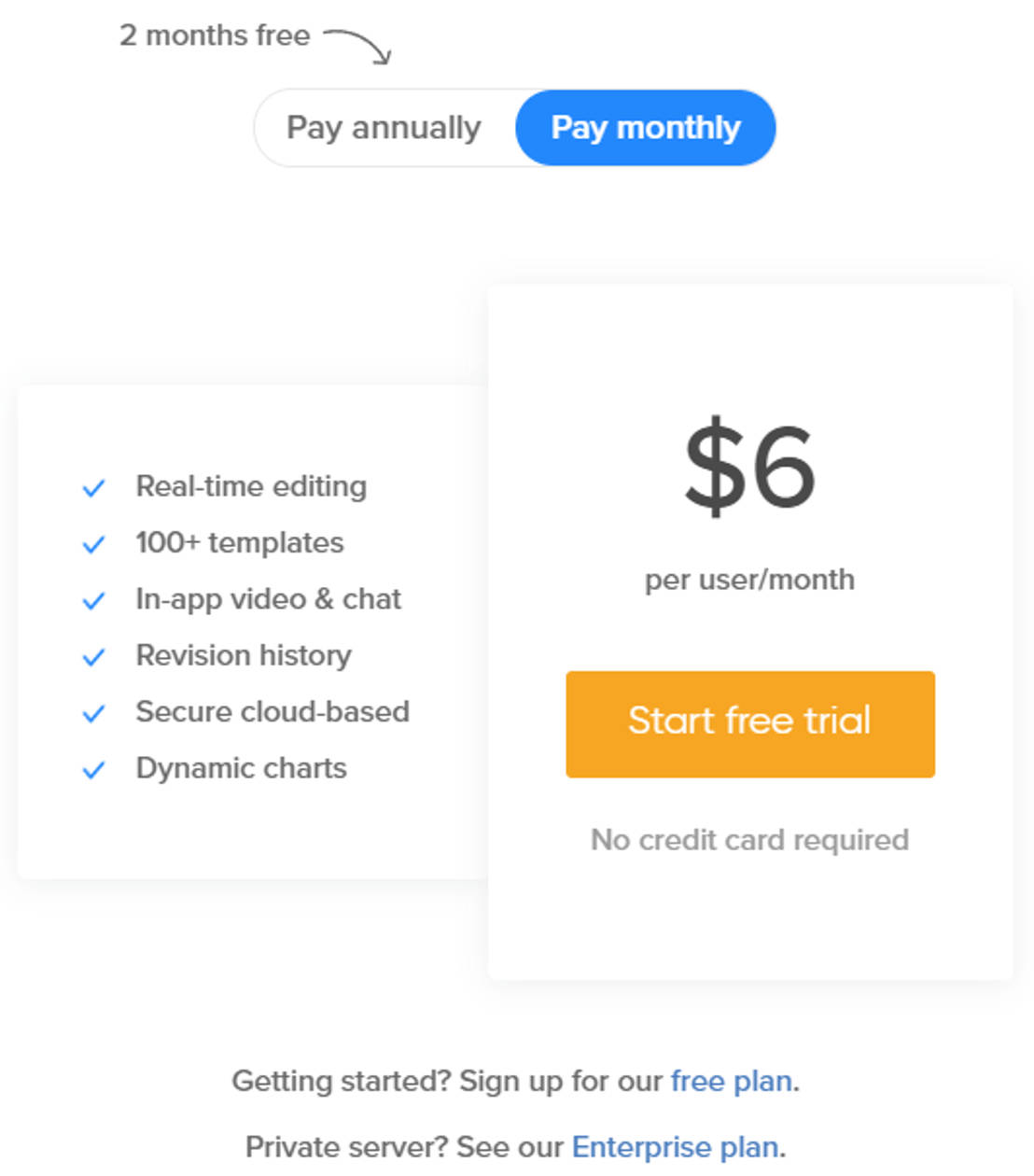This screenshot has height=1176, width=1034.
Task: Click the checkmark beside In-app video & chat
Action: coord(93,600)
